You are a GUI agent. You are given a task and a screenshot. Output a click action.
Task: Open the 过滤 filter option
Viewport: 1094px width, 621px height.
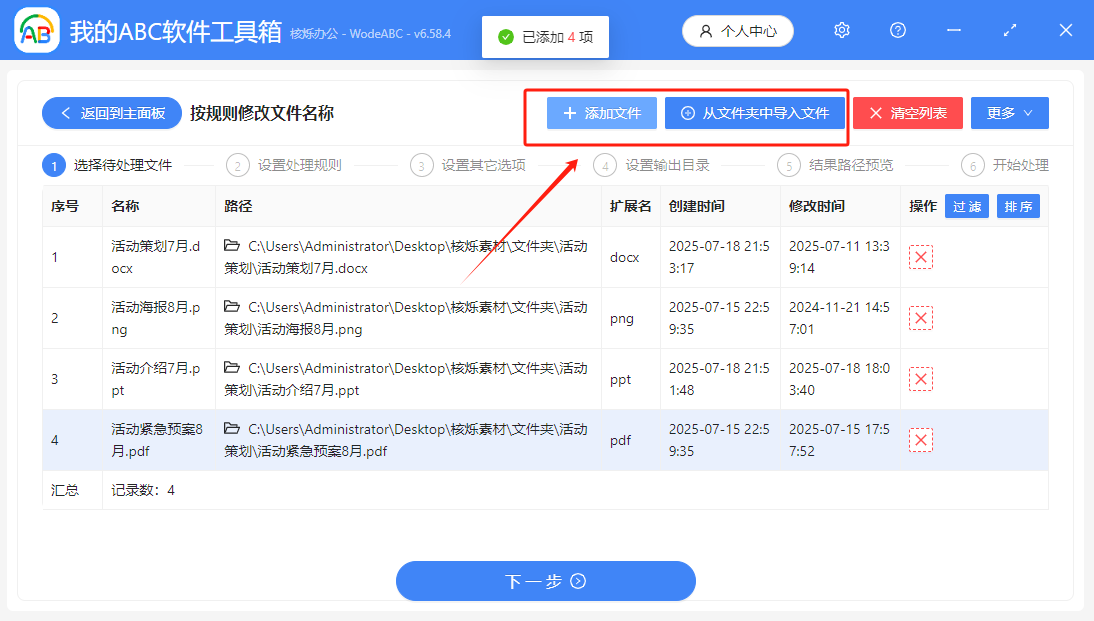(966, 205)
